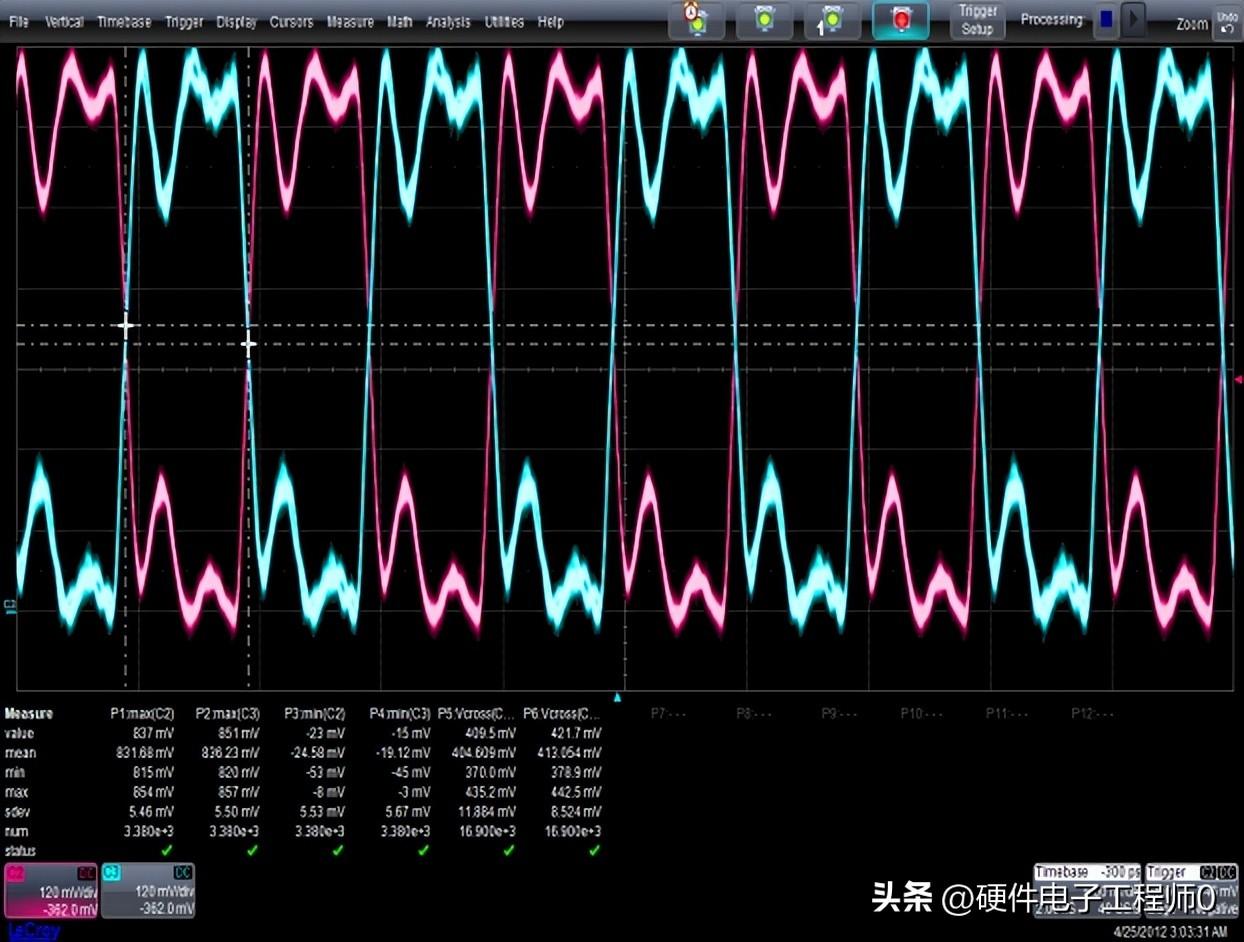Open the Help menu

pyautogui.click(x=550, y=22)
